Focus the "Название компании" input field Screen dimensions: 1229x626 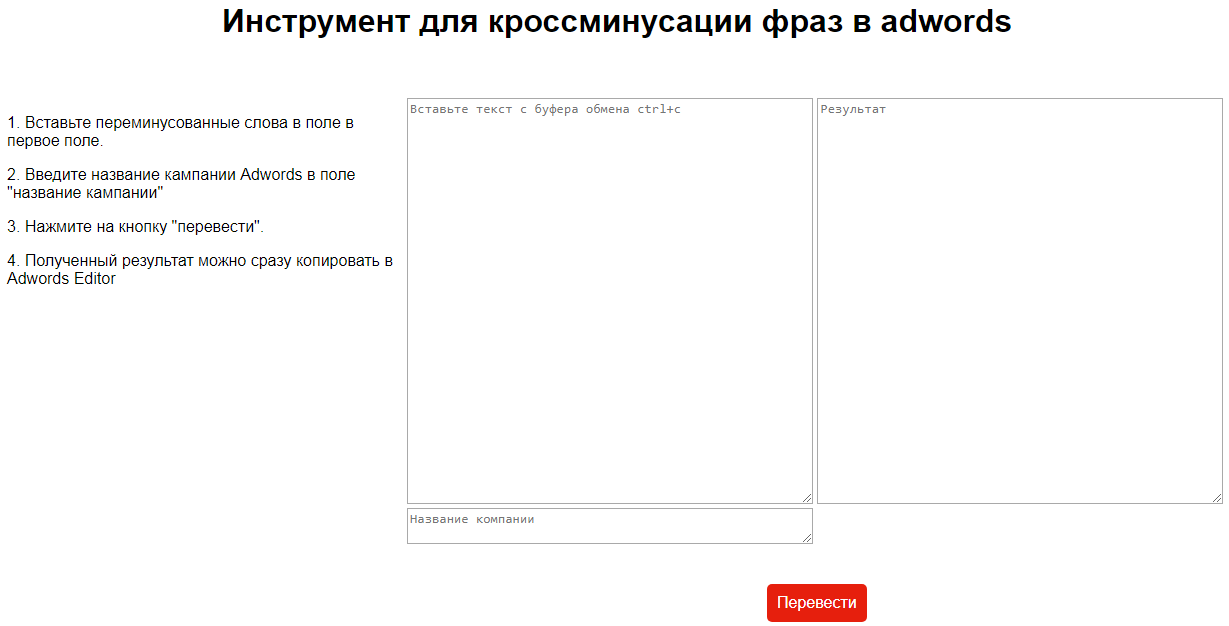coord(610,526)
